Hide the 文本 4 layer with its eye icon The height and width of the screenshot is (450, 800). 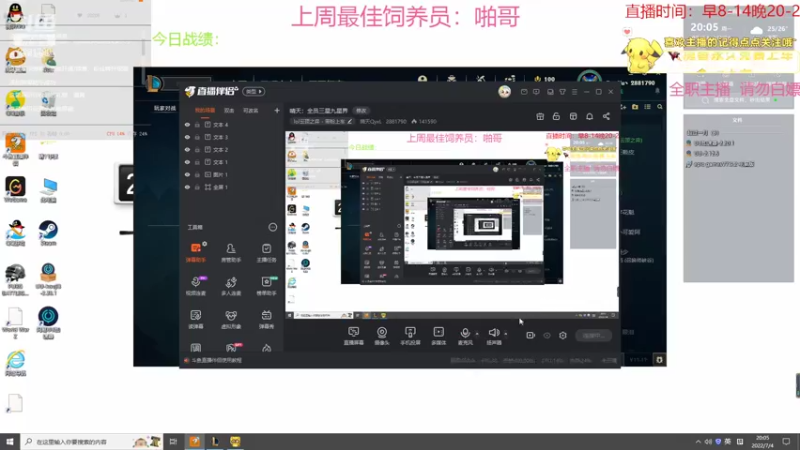click(187, 125)
